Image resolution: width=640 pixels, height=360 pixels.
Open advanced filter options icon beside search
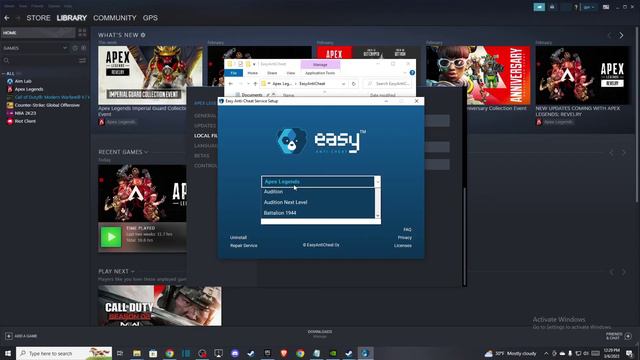(x=82, y=60)
